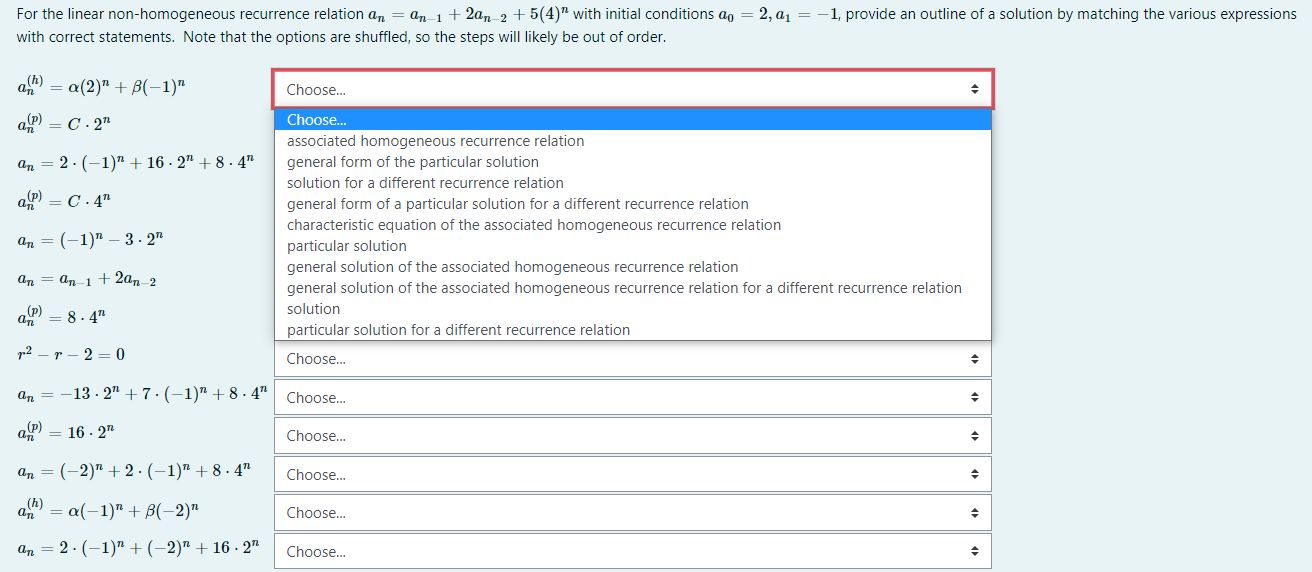This screenshot has width=1312, height=572.
Task: Click the expression r² − r − 2 = 0
Action: [71, 354]
